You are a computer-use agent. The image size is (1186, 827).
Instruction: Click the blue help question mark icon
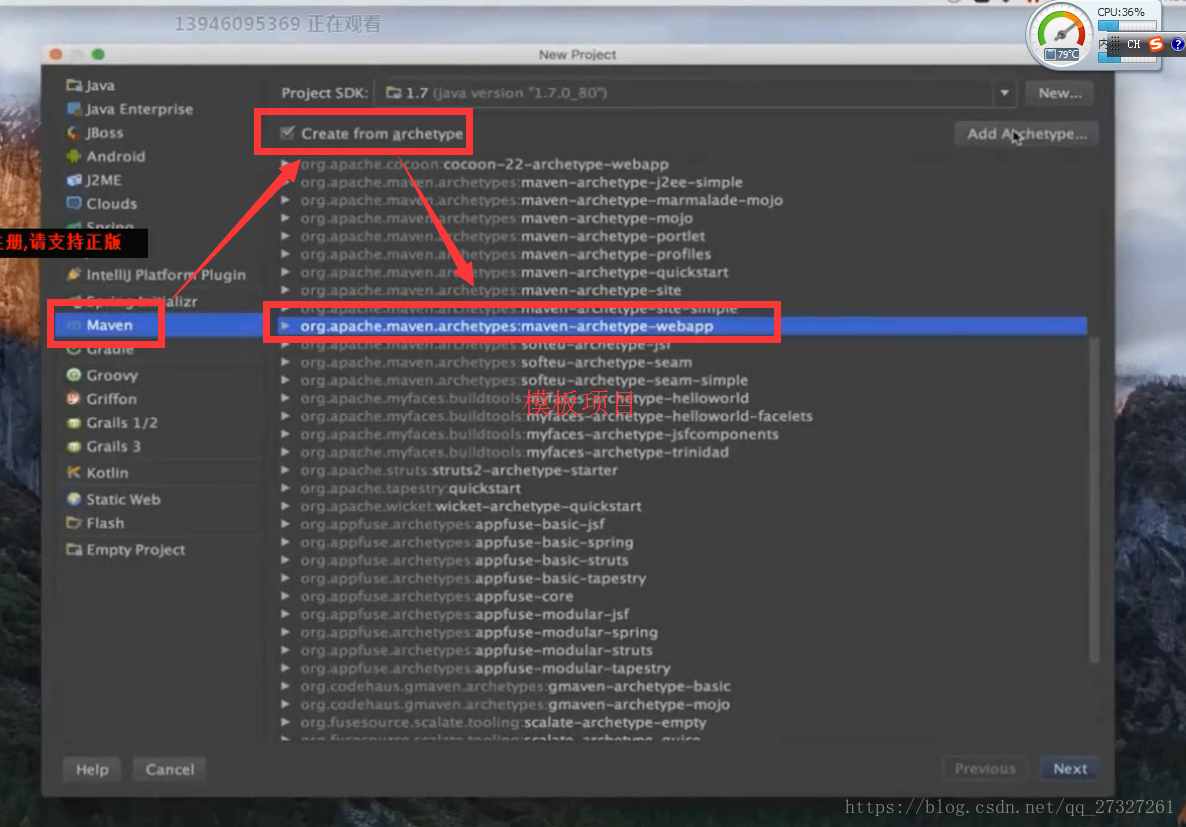[x=1177, y=44]
